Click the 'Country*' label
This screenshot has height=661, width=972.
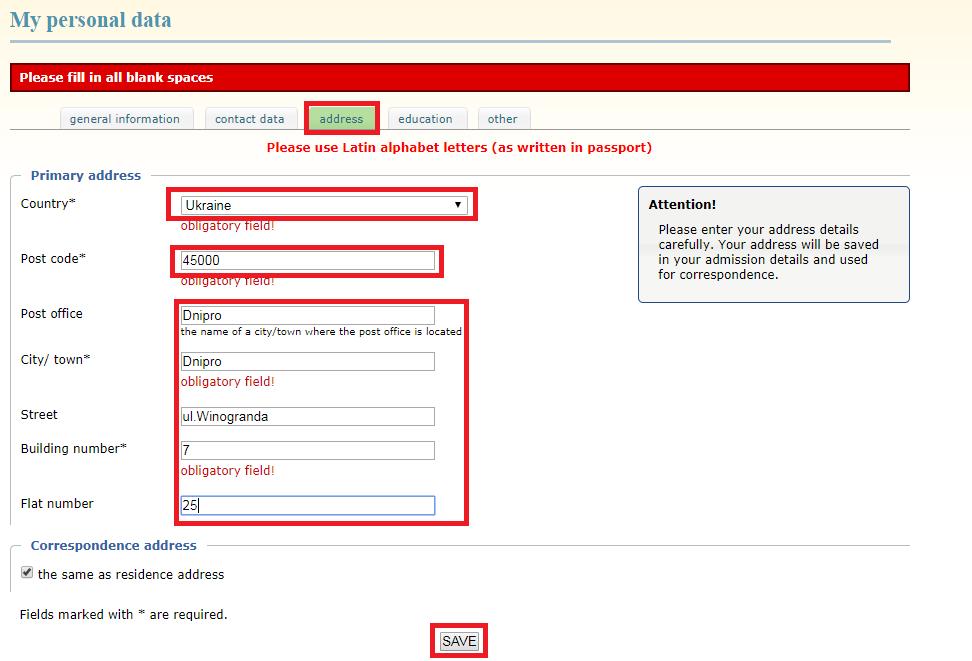[x=48, y=203]
